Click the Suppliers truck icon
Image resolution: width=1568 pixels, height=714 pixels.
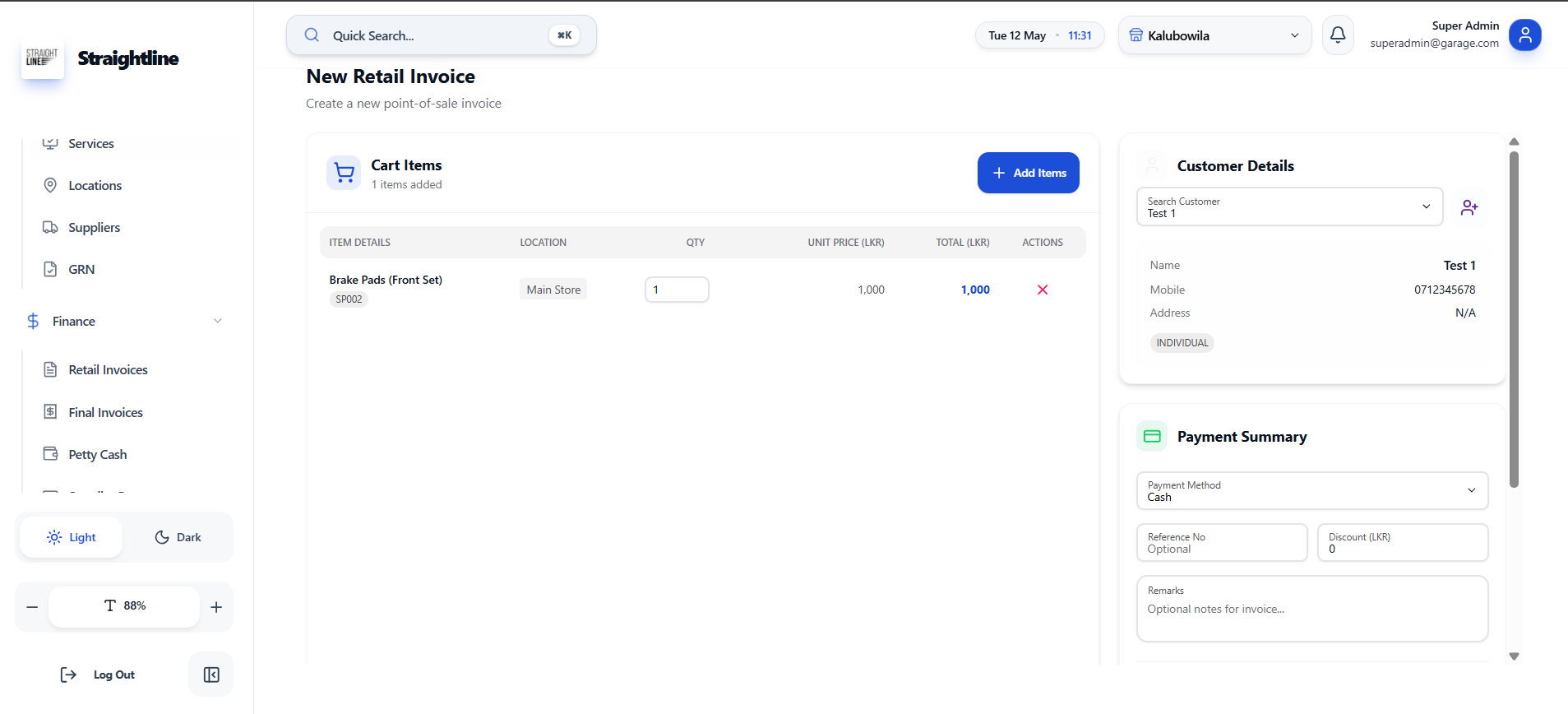point(50,227)
